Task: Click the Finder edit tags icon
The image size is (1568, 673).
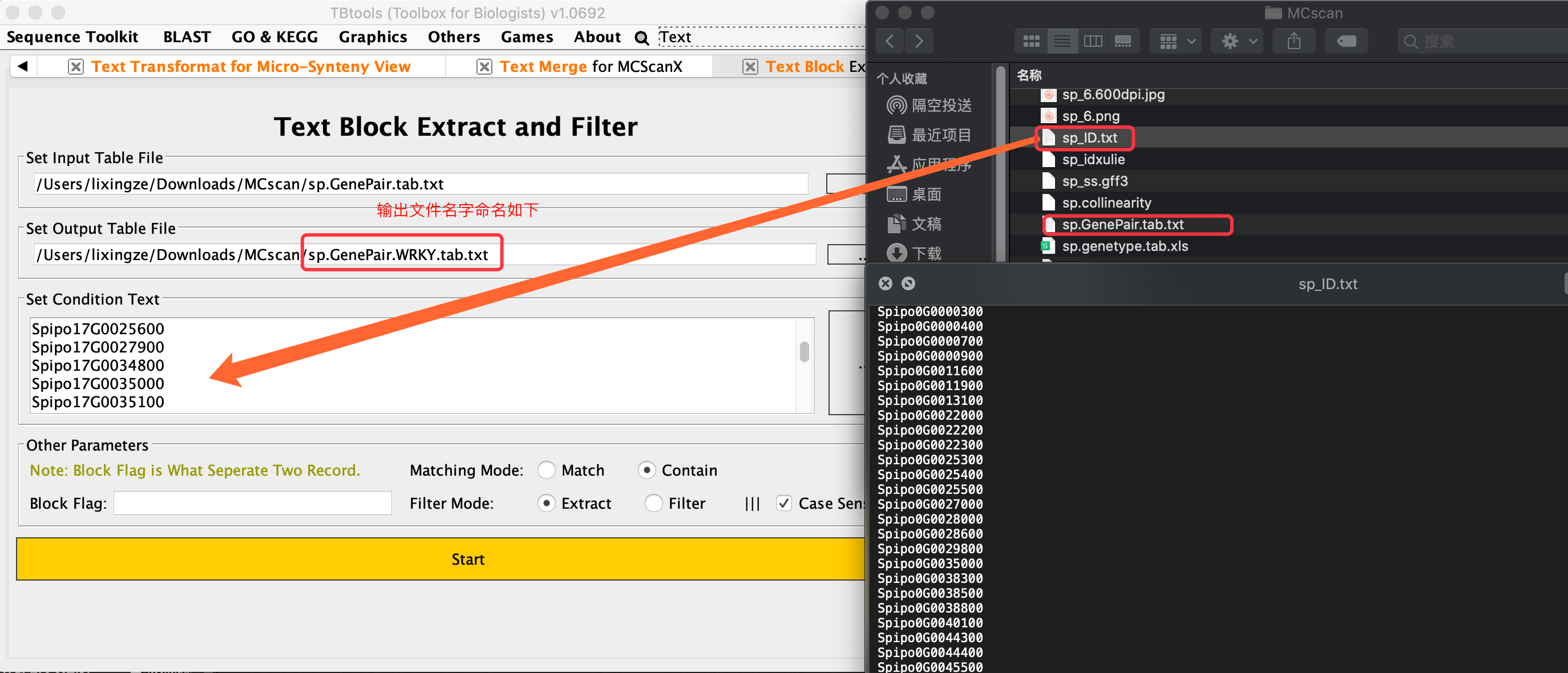Action: tap(1346, 42)
